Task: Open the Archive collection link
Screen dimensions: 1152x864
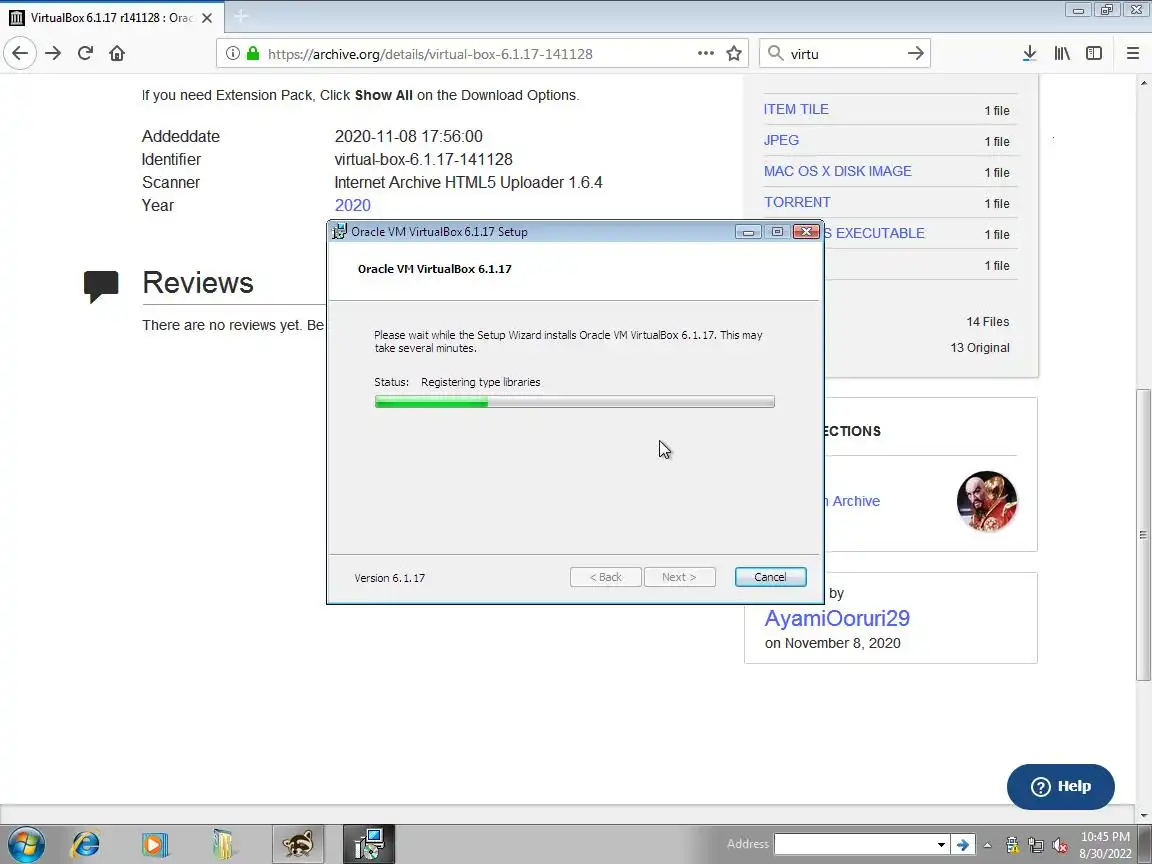Action: click(x=852, y=501)
